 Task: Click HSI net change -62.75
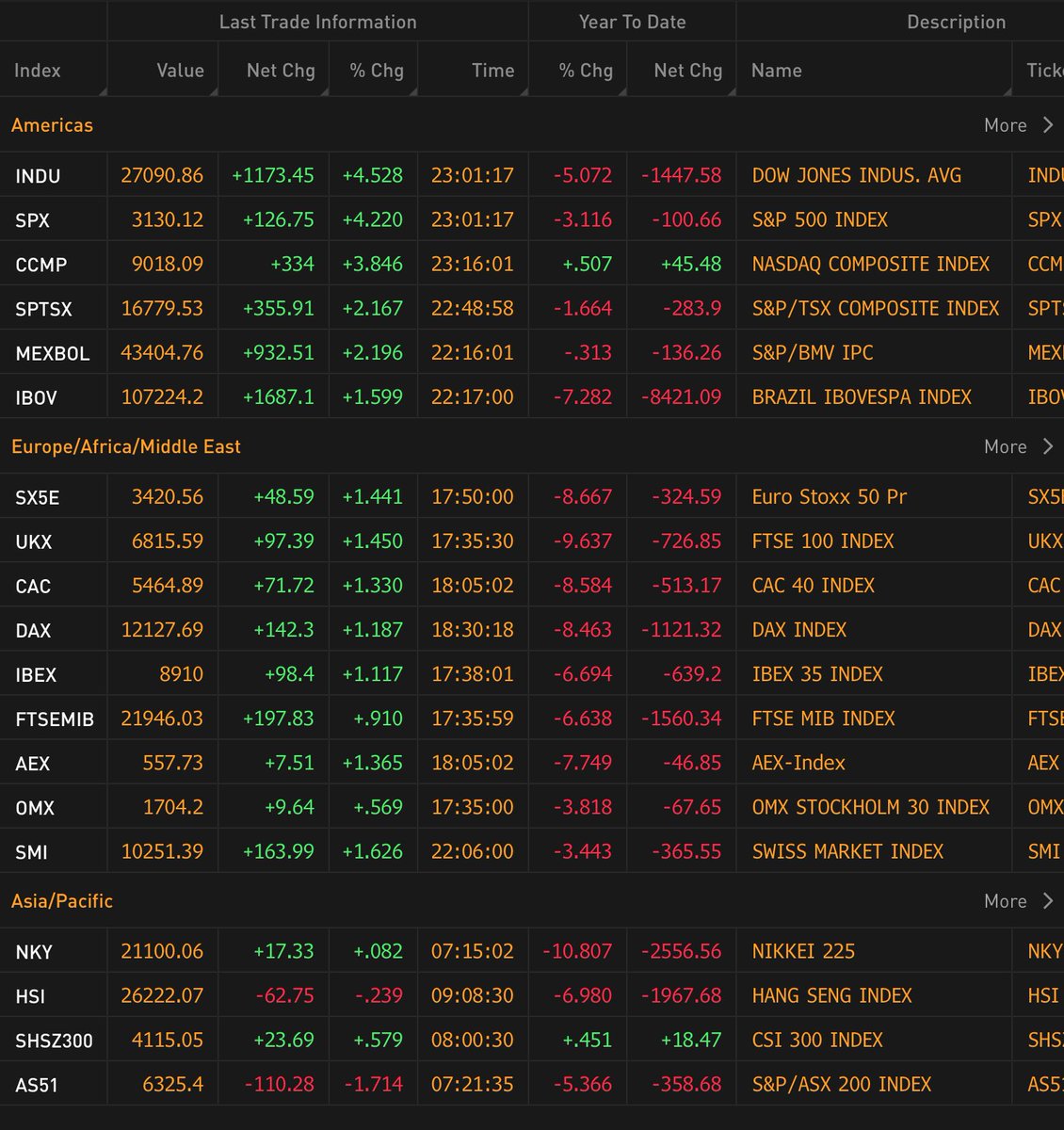tap(285, 994)
